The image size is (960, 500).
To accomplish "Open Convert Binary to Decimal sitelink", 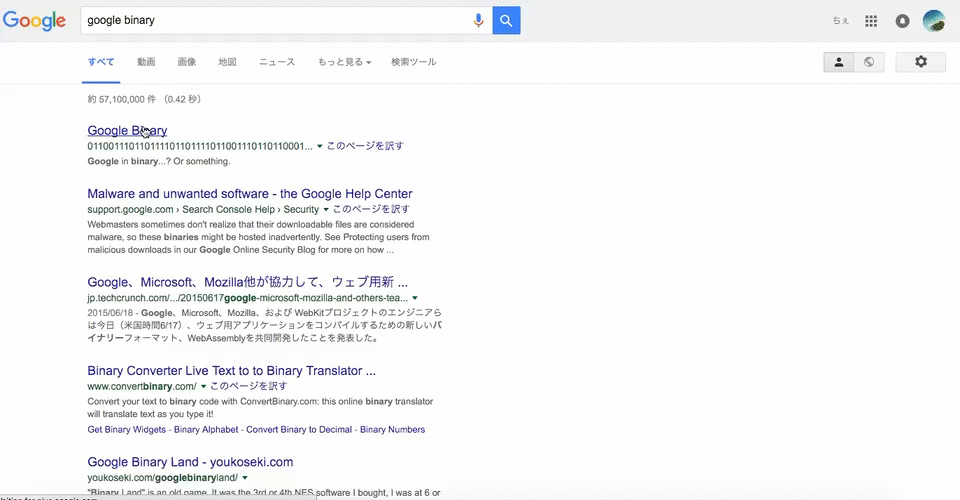I will point(299,430).
